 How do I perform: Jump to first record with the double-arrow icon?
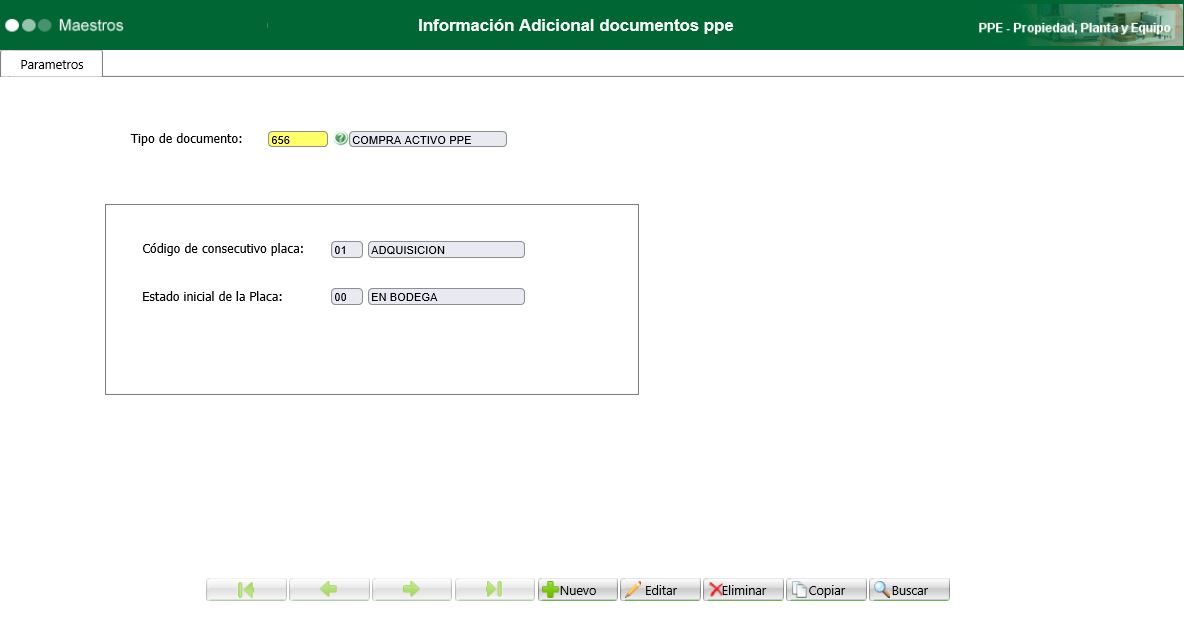point(246,590)
